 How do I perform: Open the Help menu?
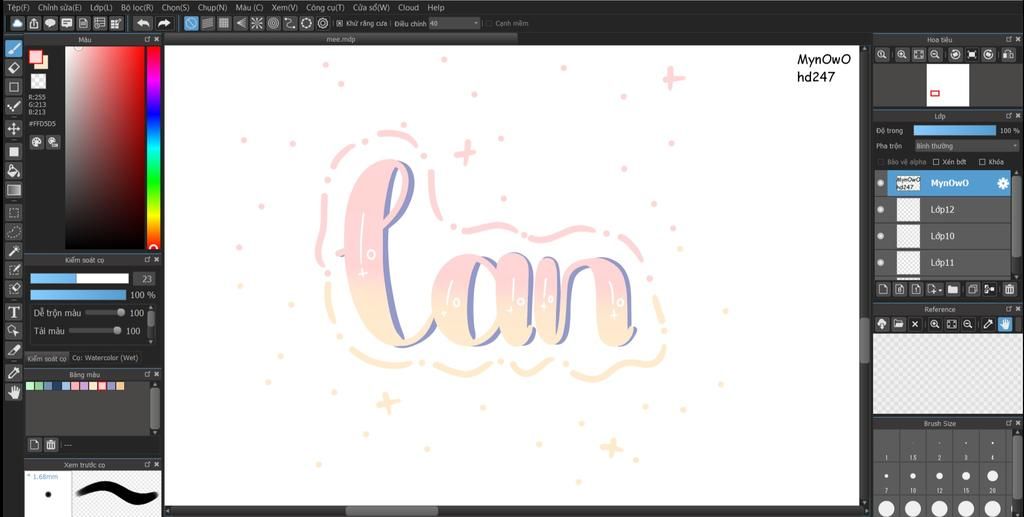coord(436,7)
